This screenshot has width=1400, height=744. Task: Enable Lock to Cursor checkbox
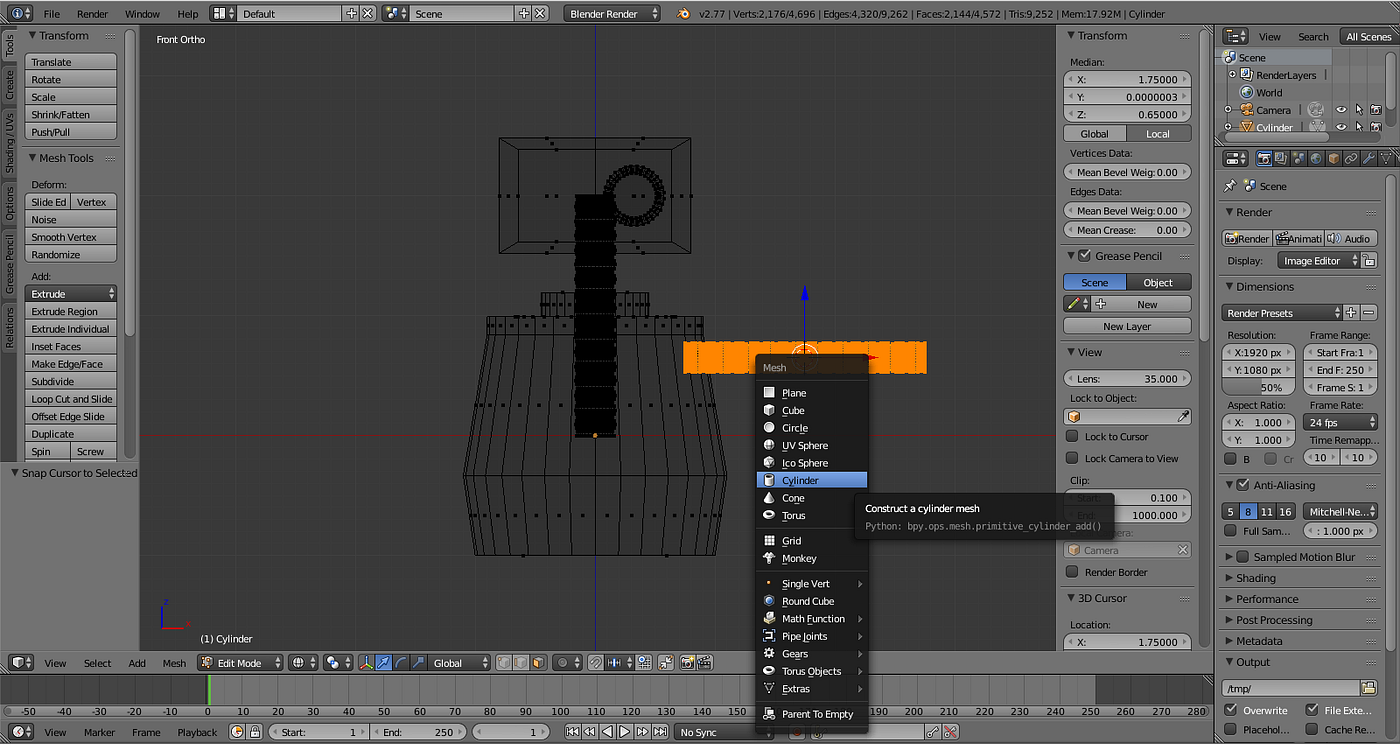(x=1073, y=436)
